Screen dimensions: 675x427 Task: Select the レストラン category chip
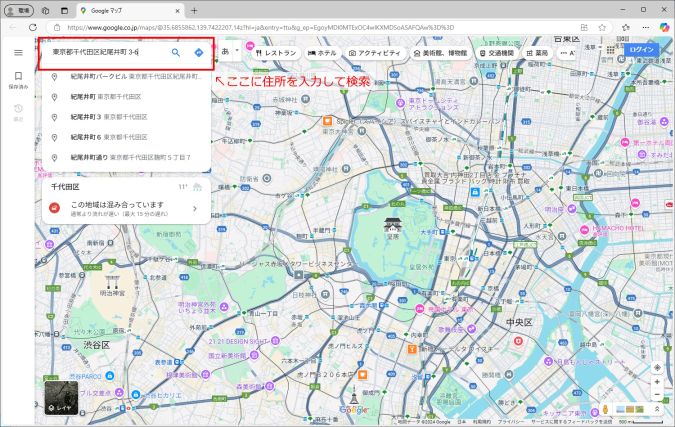pyautogui.click(x=276, y=51)
